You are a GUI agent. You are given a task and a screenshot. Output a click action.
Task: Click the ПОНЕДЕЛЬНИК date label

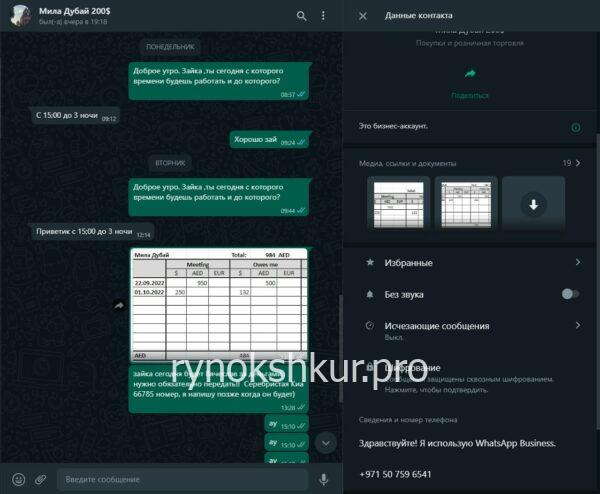point(170,47)
